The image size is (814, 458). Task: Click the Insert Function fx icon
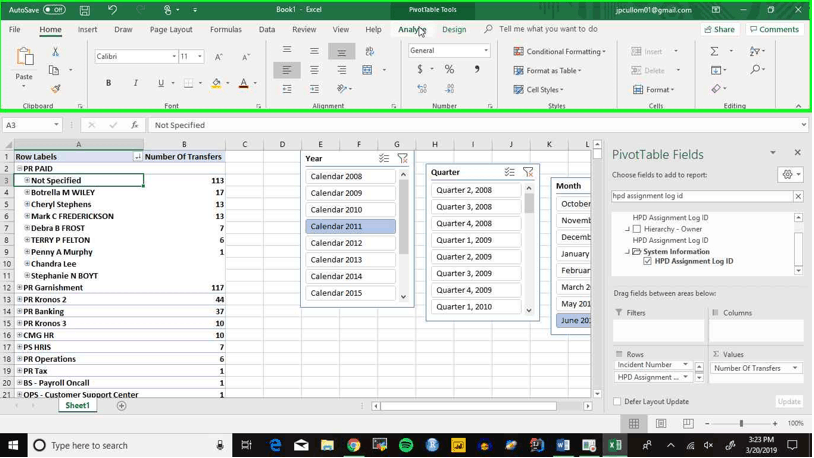tap(134, 125)
